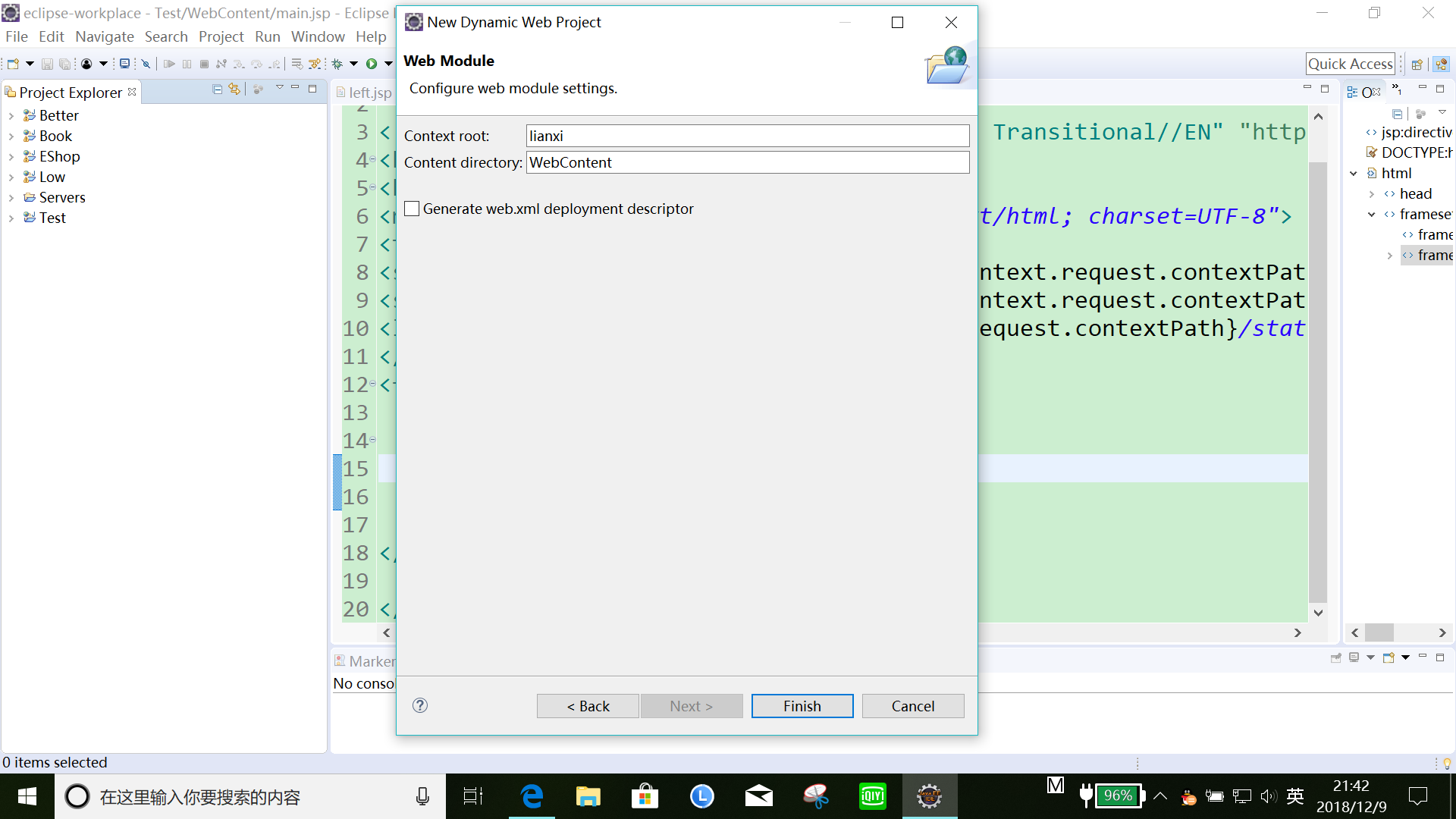
Task: Expand the html tree node in Outline
Action: point(1353,173)
